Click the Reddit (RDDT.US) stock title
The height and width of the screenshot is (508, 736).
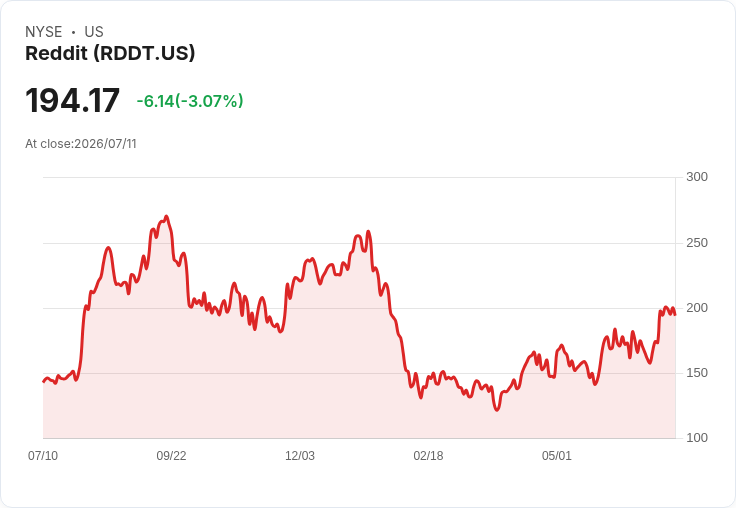click(110, 53)
